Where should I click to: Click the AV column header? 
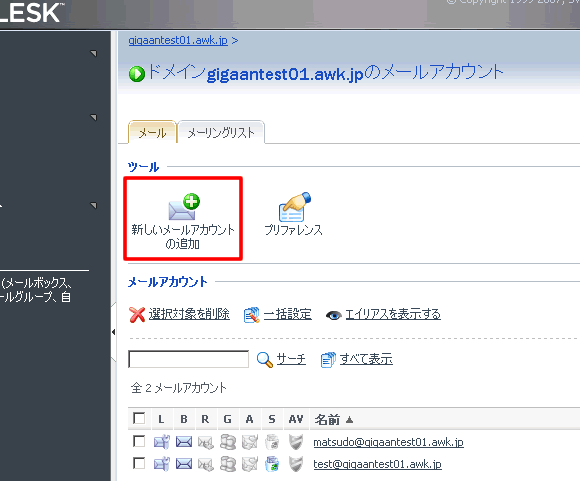pyautogui.click(x=296, y=419)
